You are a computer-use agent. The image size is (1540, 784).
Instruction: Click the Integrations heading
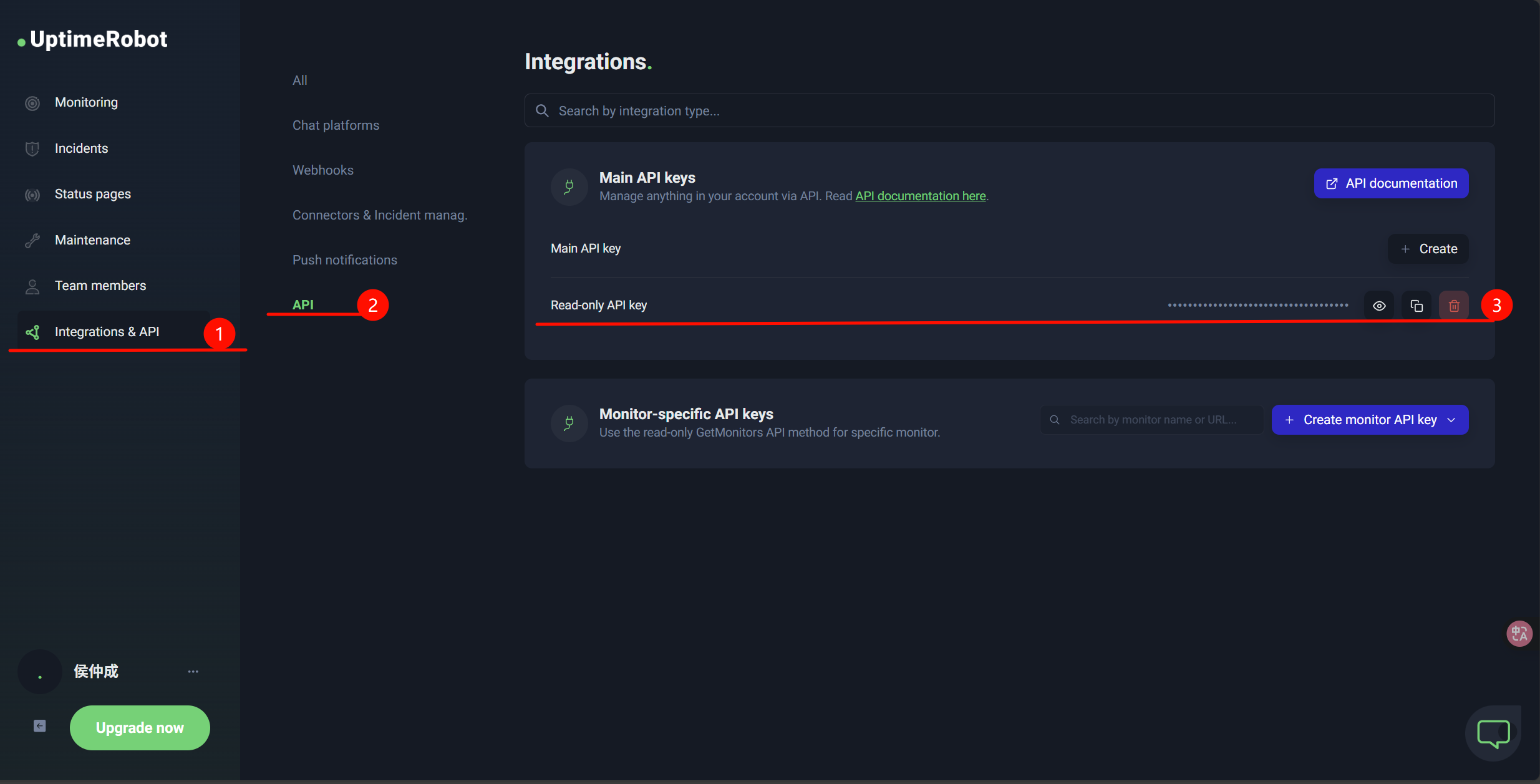click(588, 62)
